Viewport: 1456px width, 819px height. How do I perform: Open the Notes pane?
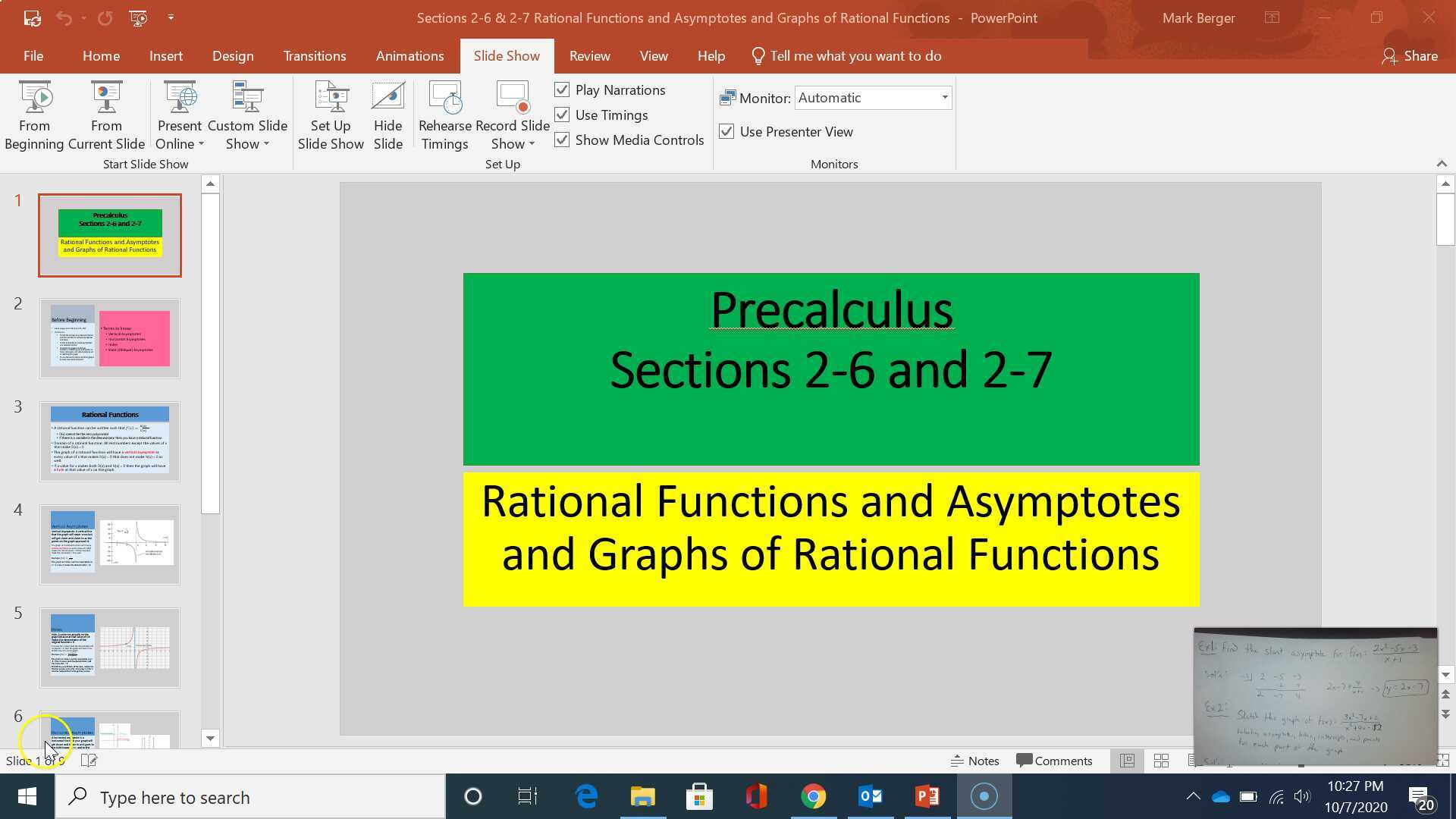click(x=974, y=760)
